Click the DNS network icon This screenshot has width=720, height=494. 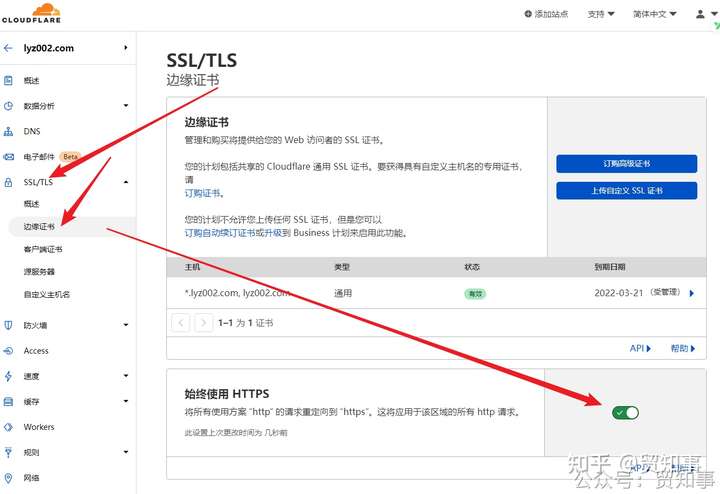pyautogui.click(x=8, y=131)
